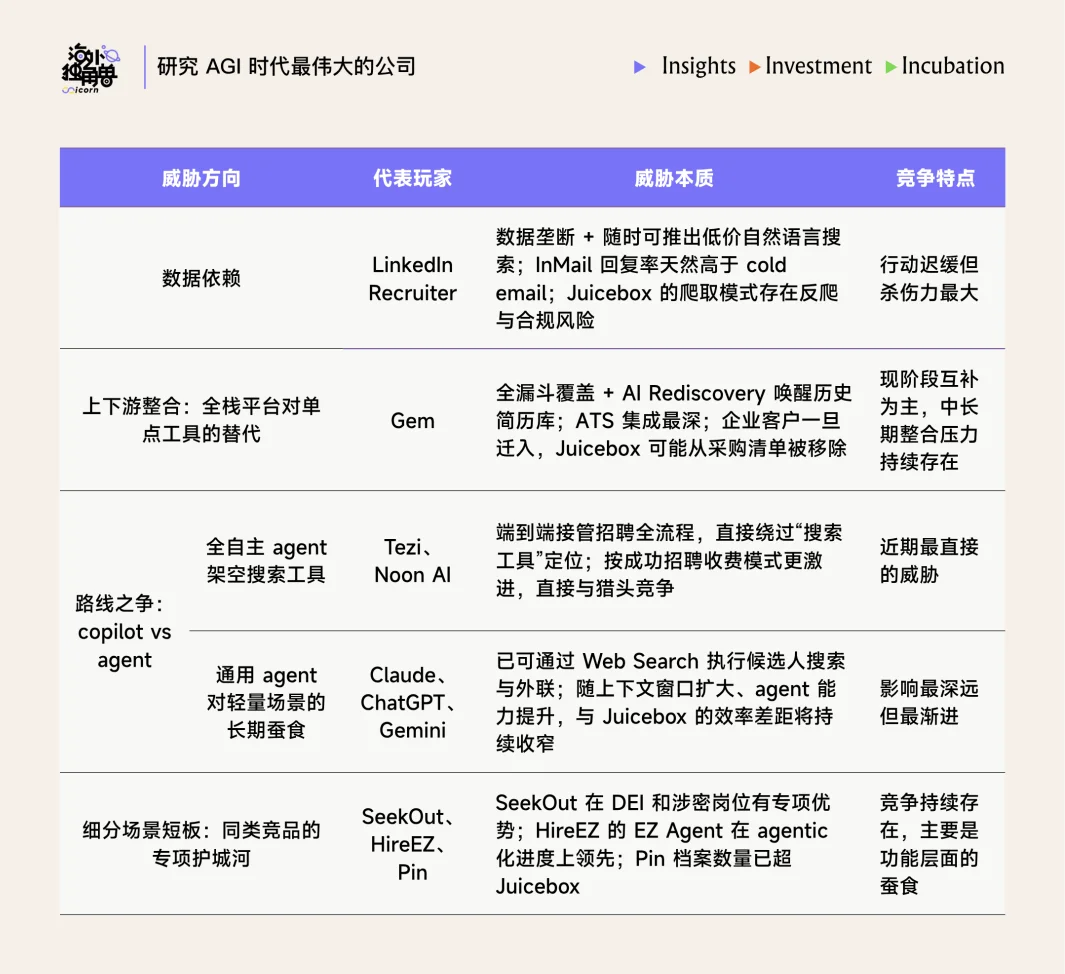1065x974 pixels.
Task: Click the purple 威胁本质 header bar
Action: point(673,177)
